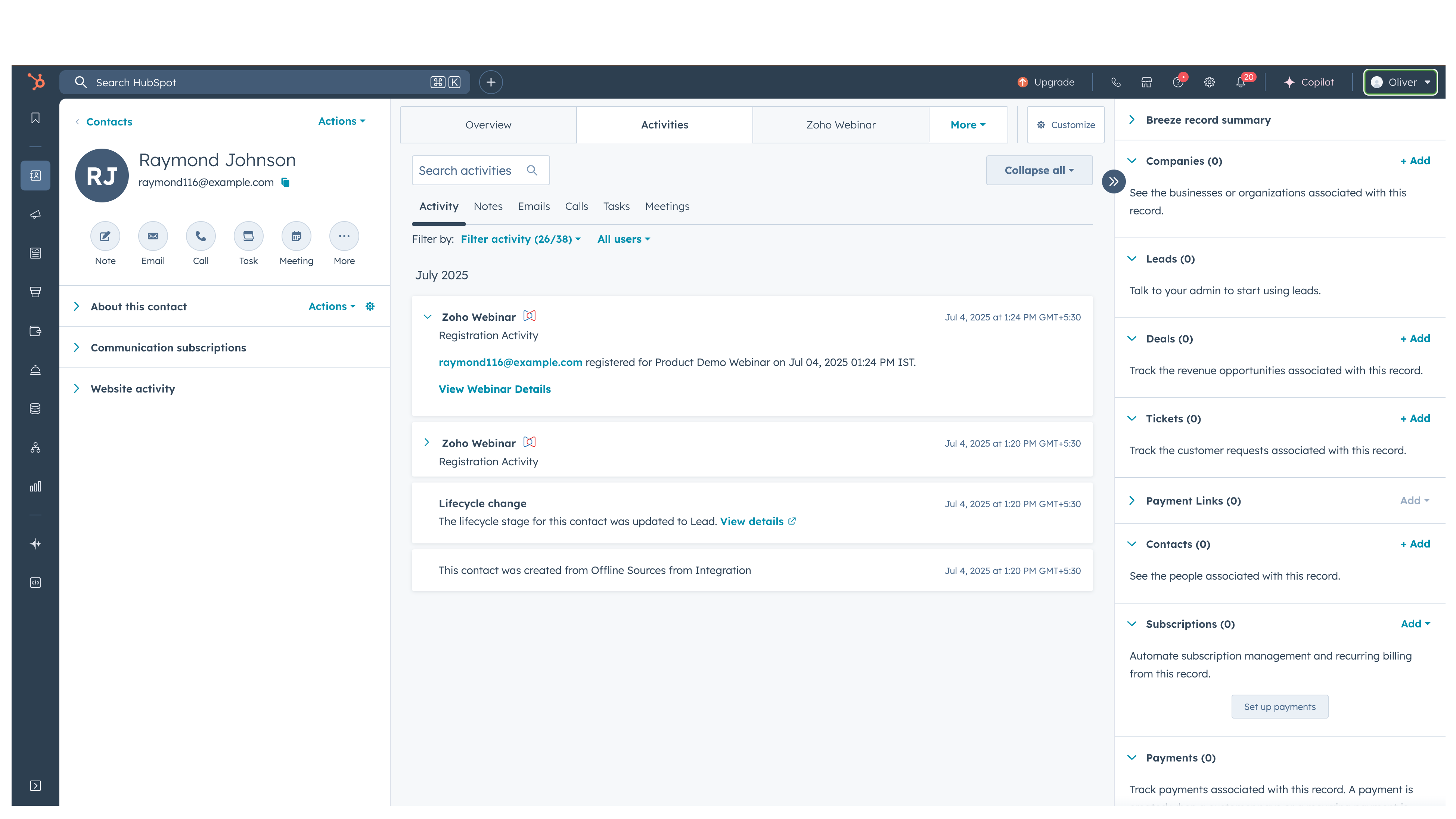The width and height of the screenshot is (1456, 819).
Task: Open the Collapse all dropdown
Action: click(x=1039, y=170)
